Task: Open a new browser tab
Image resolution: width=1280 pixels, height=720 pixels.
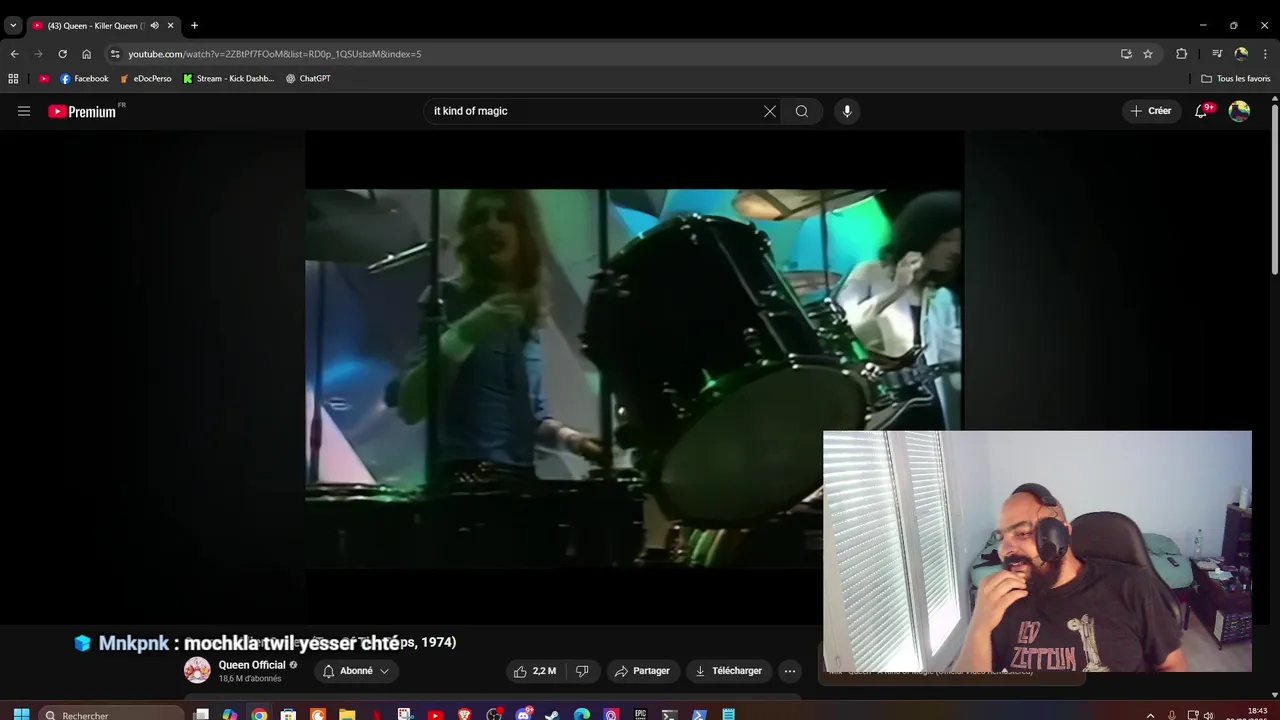Action: click(x=194, y=25)
